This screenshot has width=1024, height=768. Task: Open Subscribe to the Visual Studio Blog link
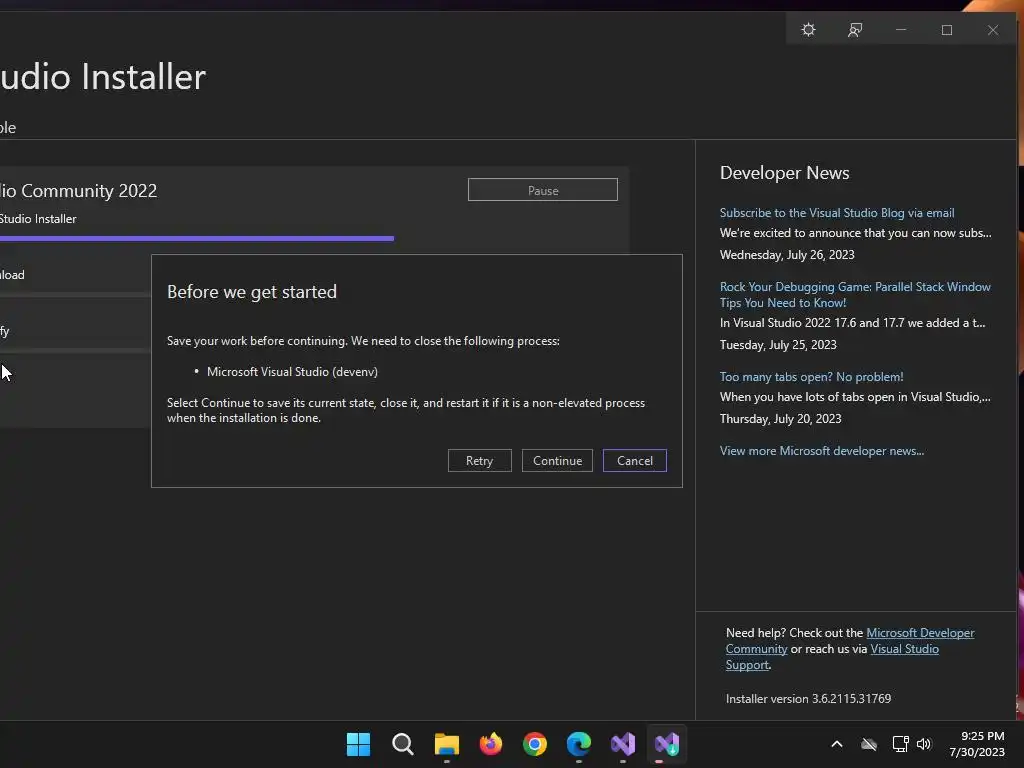click(837, 213)
